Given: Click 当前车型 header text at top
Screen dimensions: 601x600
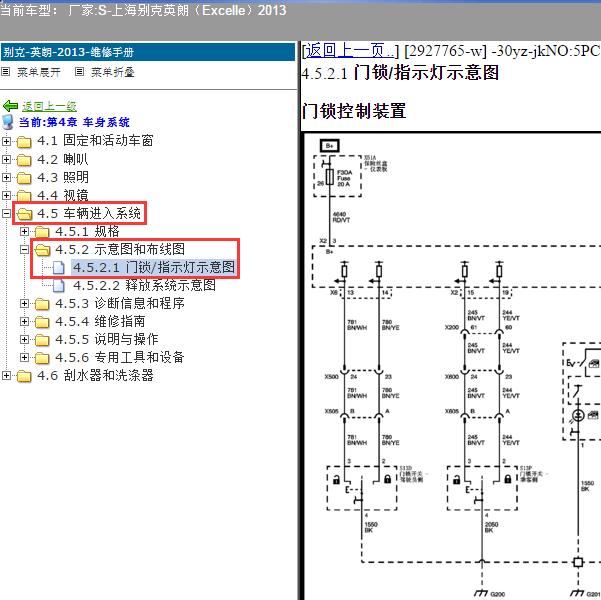Looking at the screenshot, I should [x=143, y=10].
